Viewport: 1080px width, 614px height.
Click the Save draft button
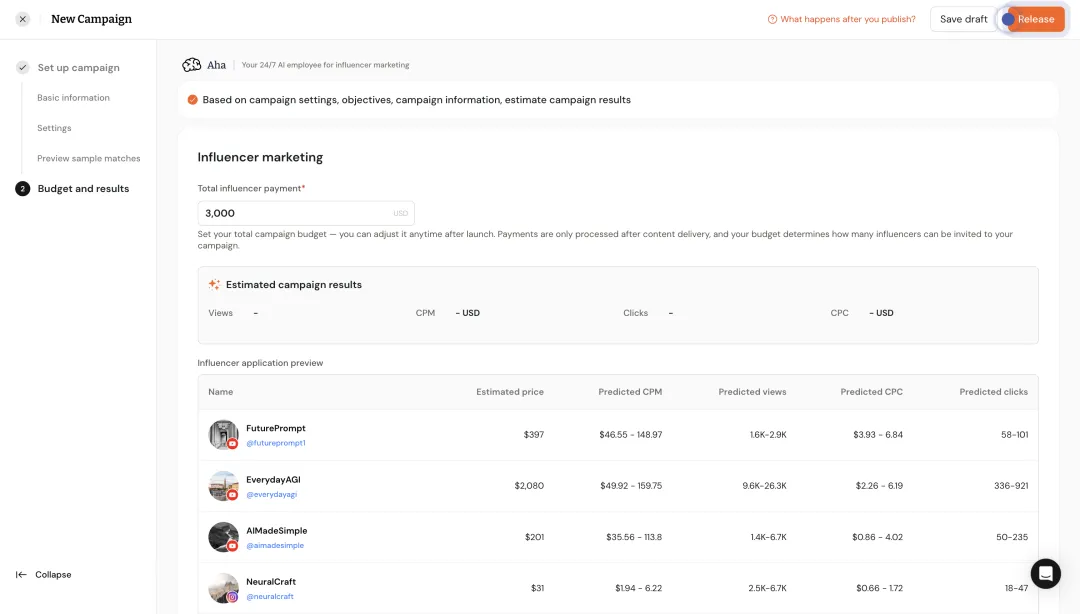(x=963, y=19)
